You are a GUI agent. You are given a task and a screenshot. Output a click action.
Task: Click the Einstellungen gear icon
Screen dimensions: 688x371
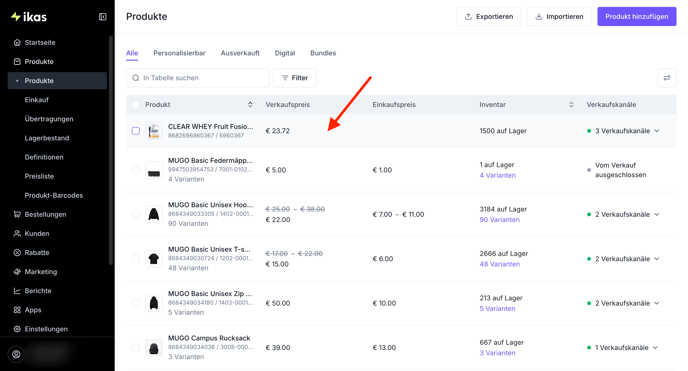pyautogui.click(x=17, y=329)
